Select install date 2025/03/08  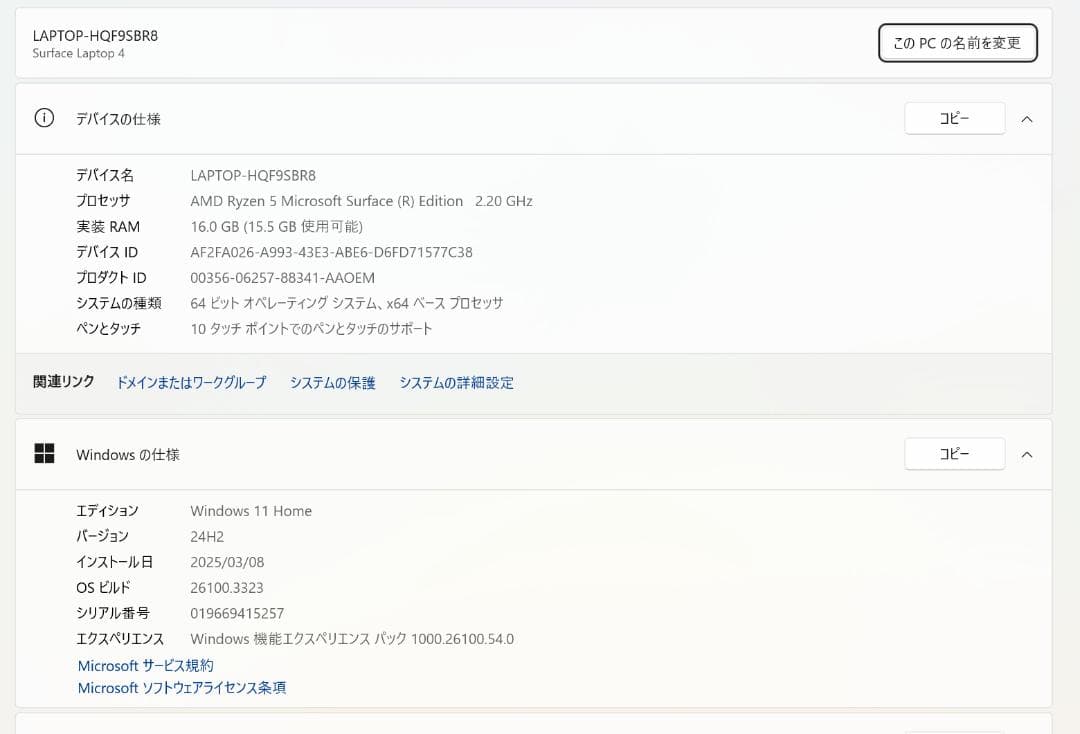227,562
